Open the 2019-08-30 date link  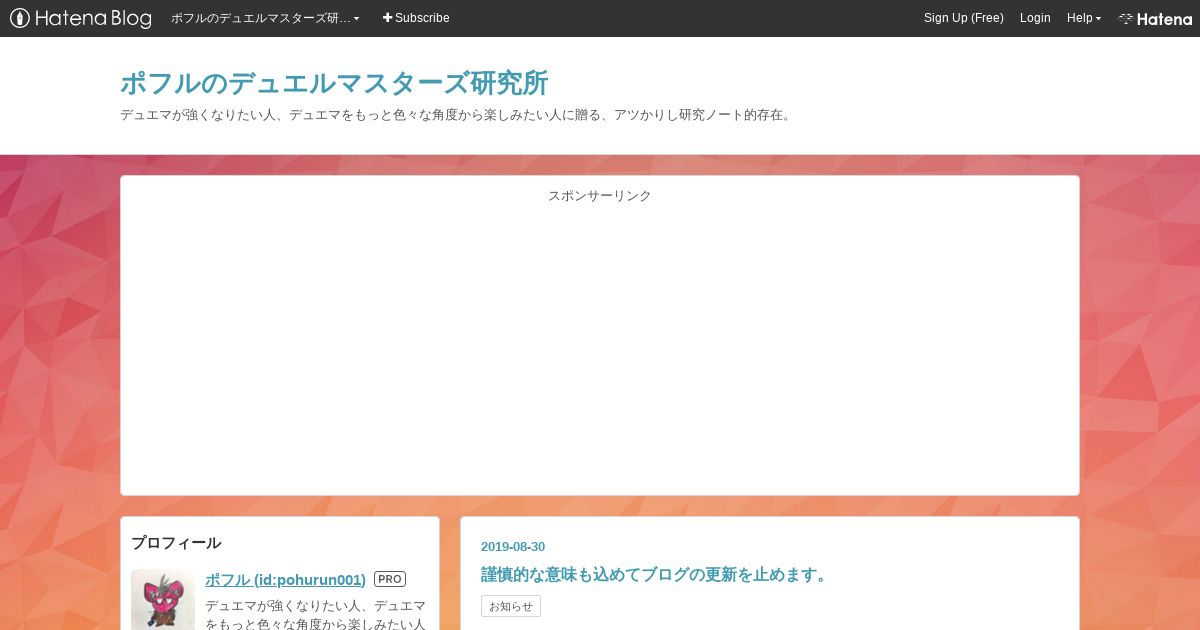513,546
